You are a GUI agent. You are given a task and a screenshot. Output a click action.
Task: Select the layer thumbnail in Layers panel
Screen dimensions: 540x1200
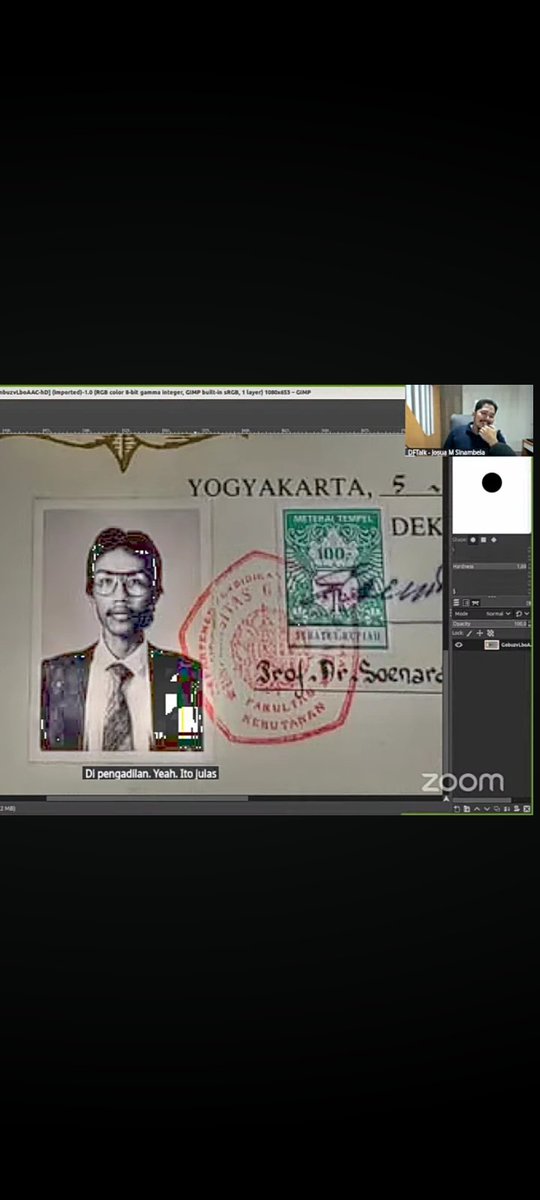[x=491, y=645]
